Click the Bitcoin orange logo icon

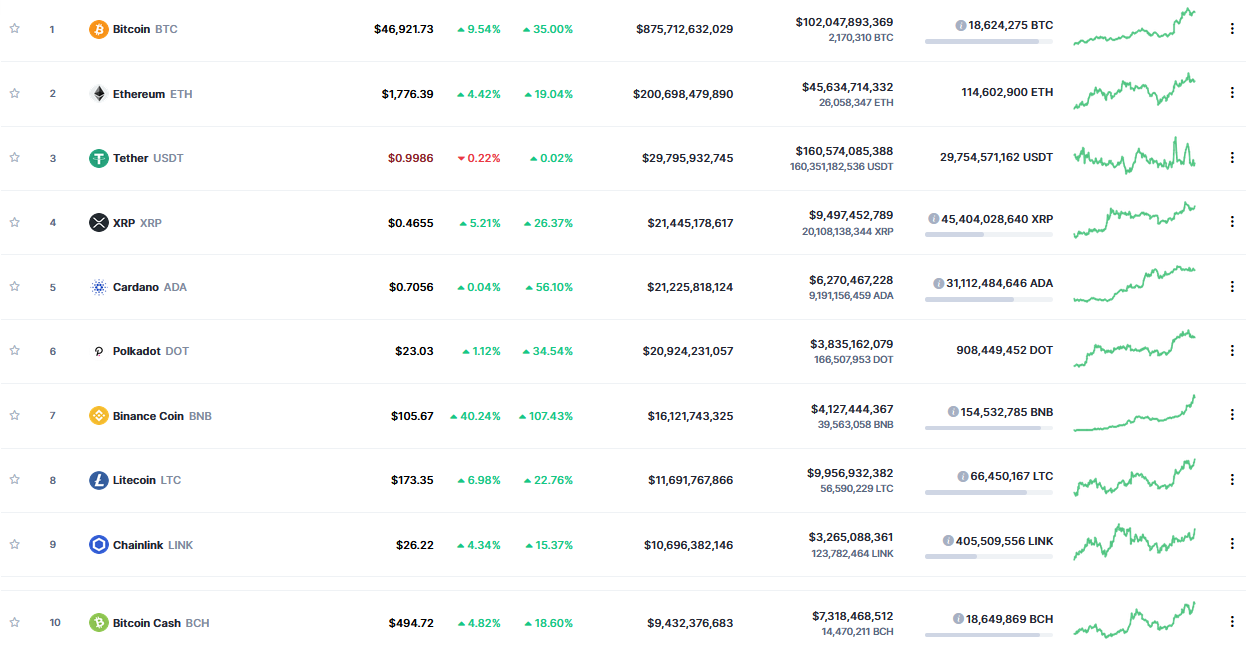coord(98,29)
